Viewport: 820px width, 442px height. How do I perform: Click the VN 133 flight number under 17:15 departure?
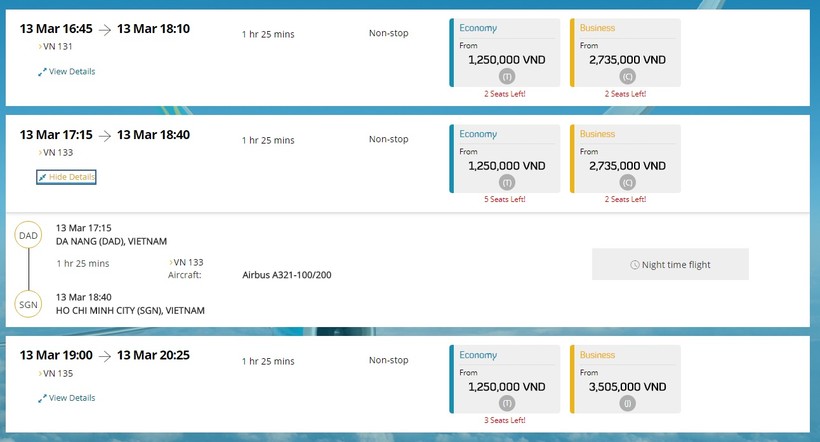click(x=56, y=152)
